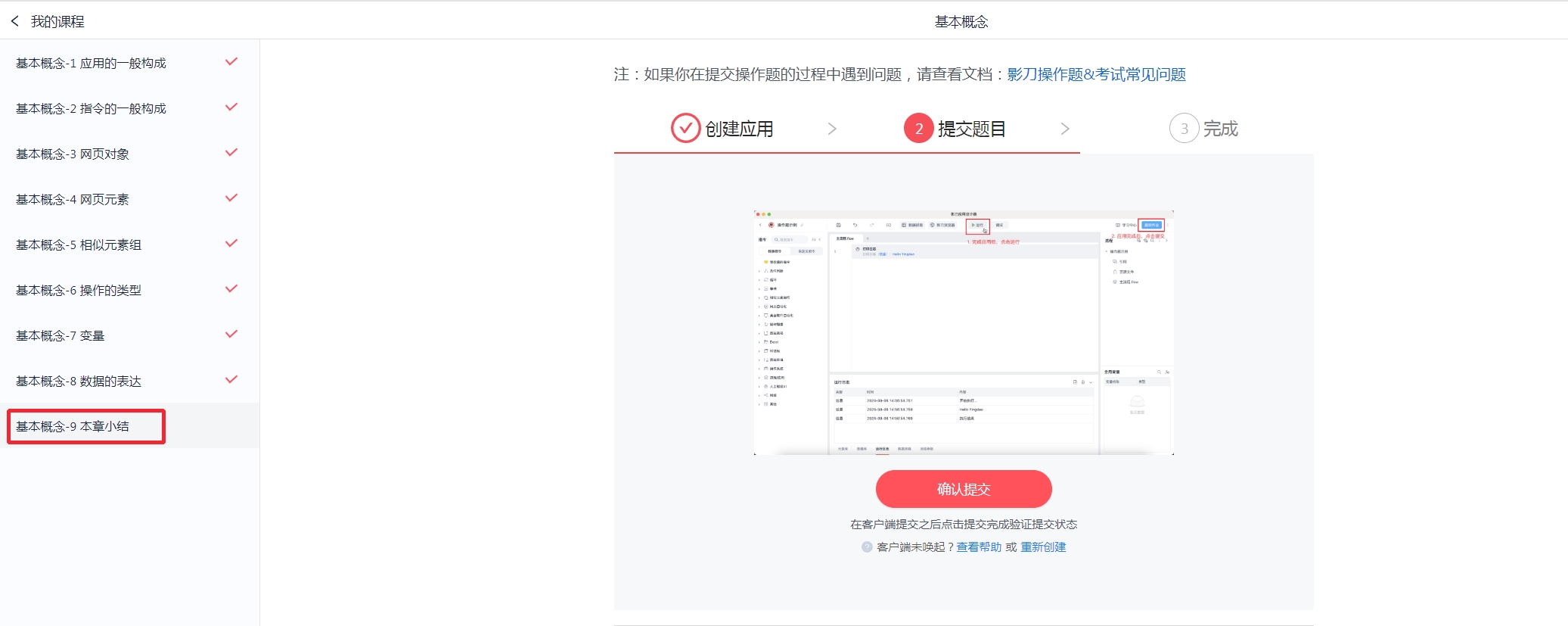
Task: Select lesson 基本概念-4 网页元素
Action: [129, 199]
